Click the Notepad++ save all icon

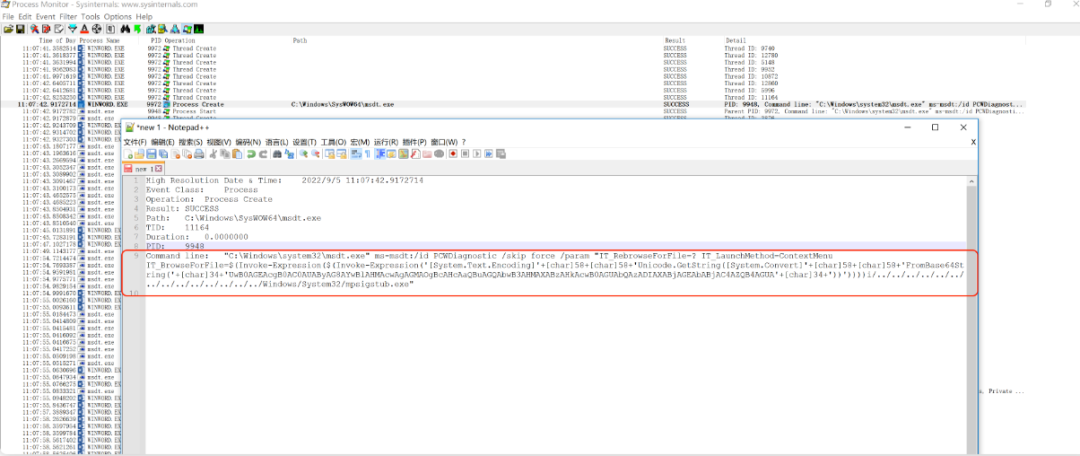tap(163, 154)
